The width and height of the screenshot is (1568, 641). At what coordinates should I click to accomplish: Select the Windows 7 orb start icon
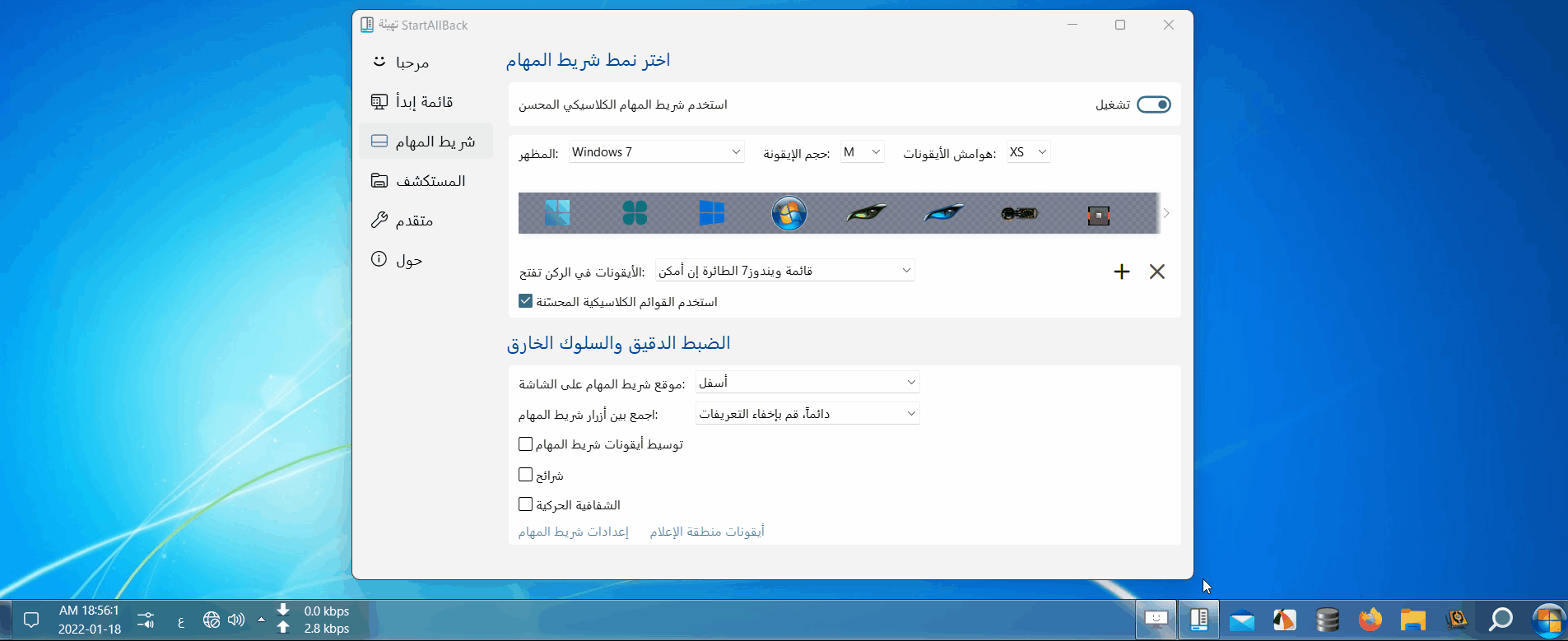coord(789,214)
